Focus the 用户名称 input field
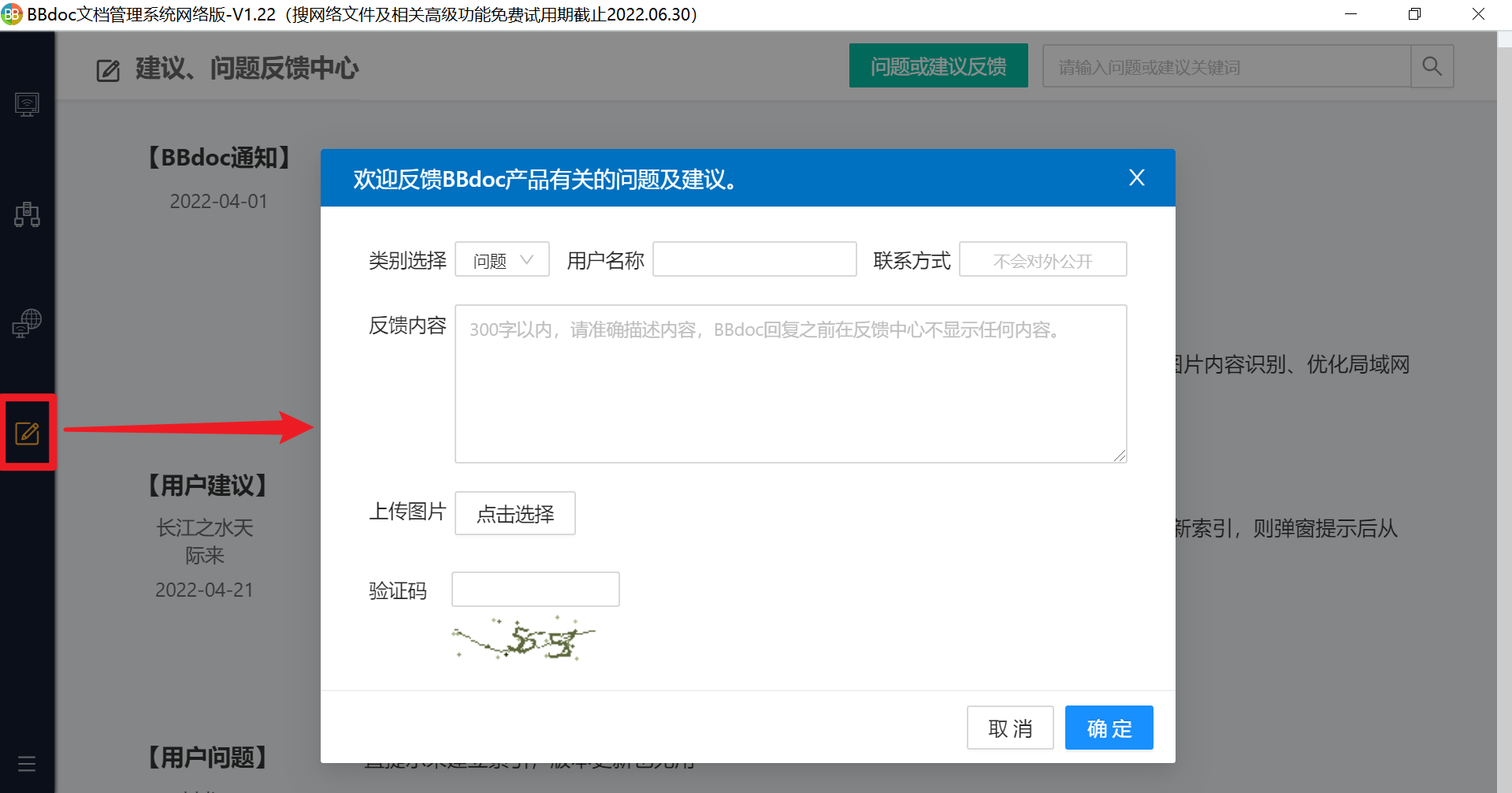1512x793 pixels. pos(754,259)
